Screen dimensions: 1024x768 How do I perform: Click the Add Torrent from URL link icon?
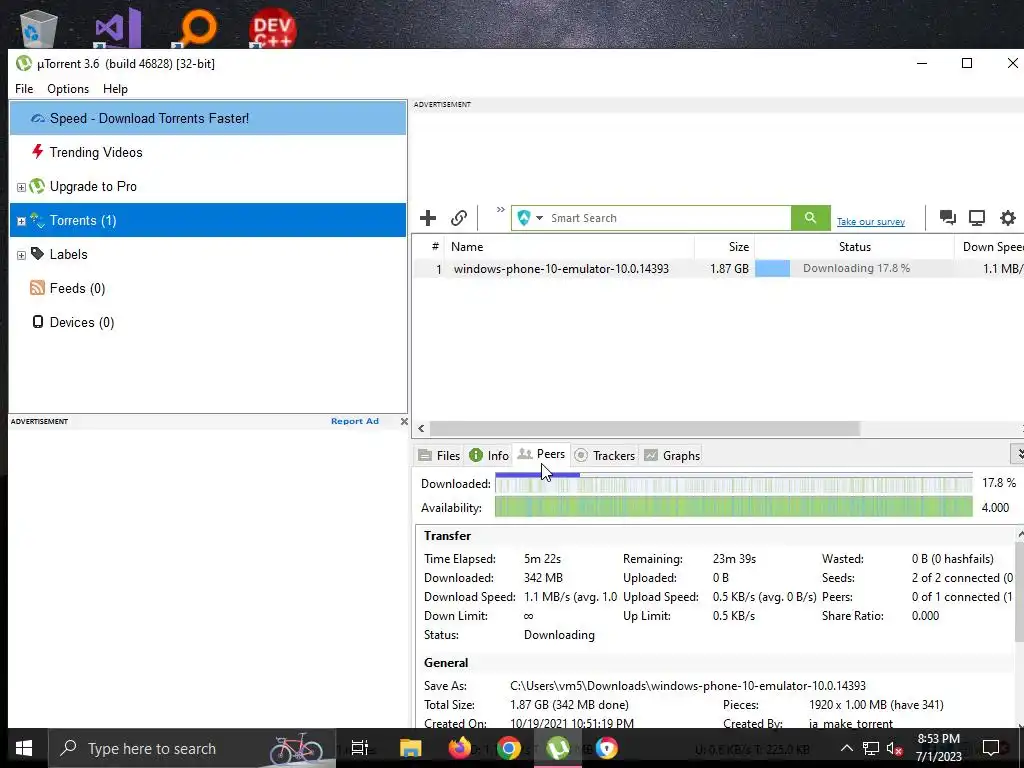(x=459, y=218)
